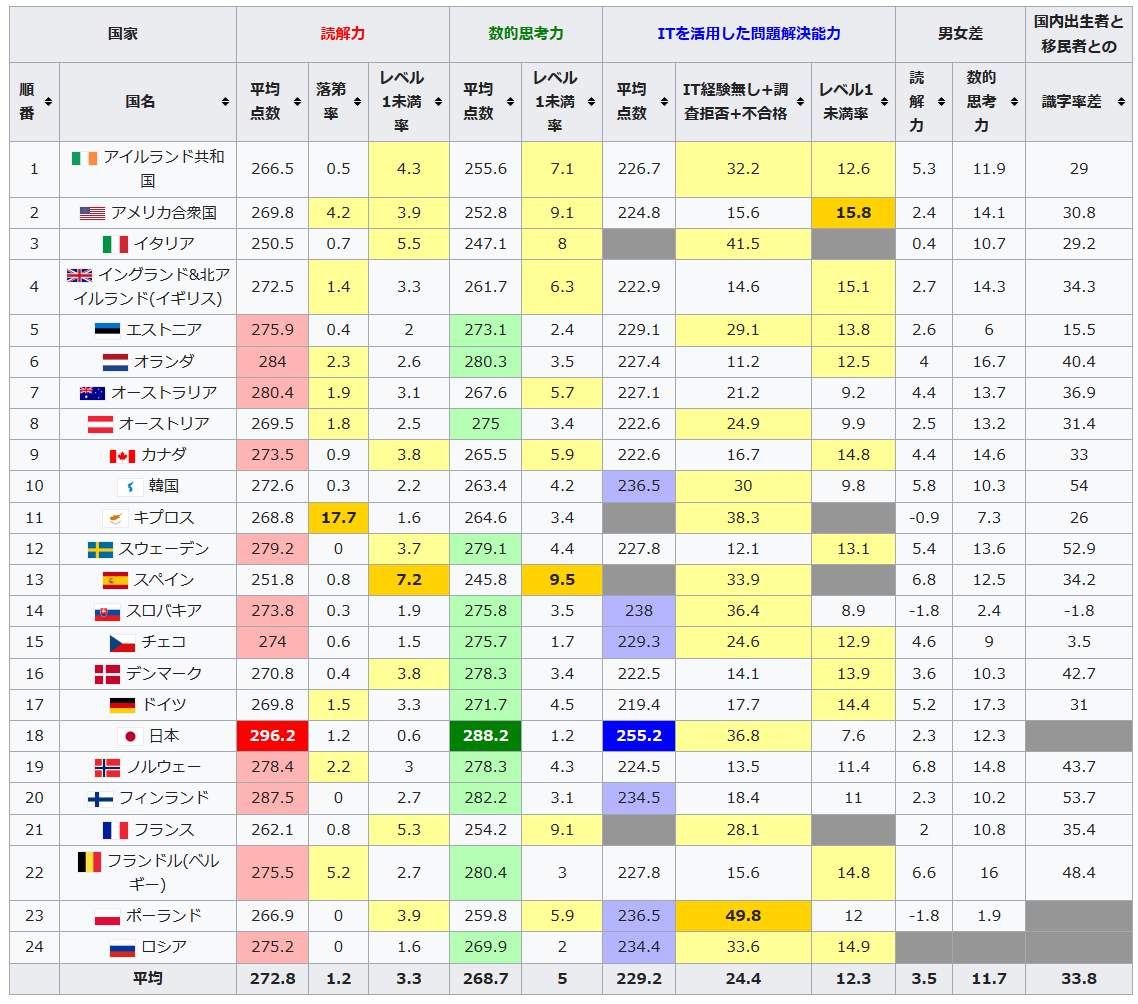Sort by 国名 column sort arrows
The height and width of the screenshot is (1004, 1138).
pyautogui.click(x=225, y=102)
